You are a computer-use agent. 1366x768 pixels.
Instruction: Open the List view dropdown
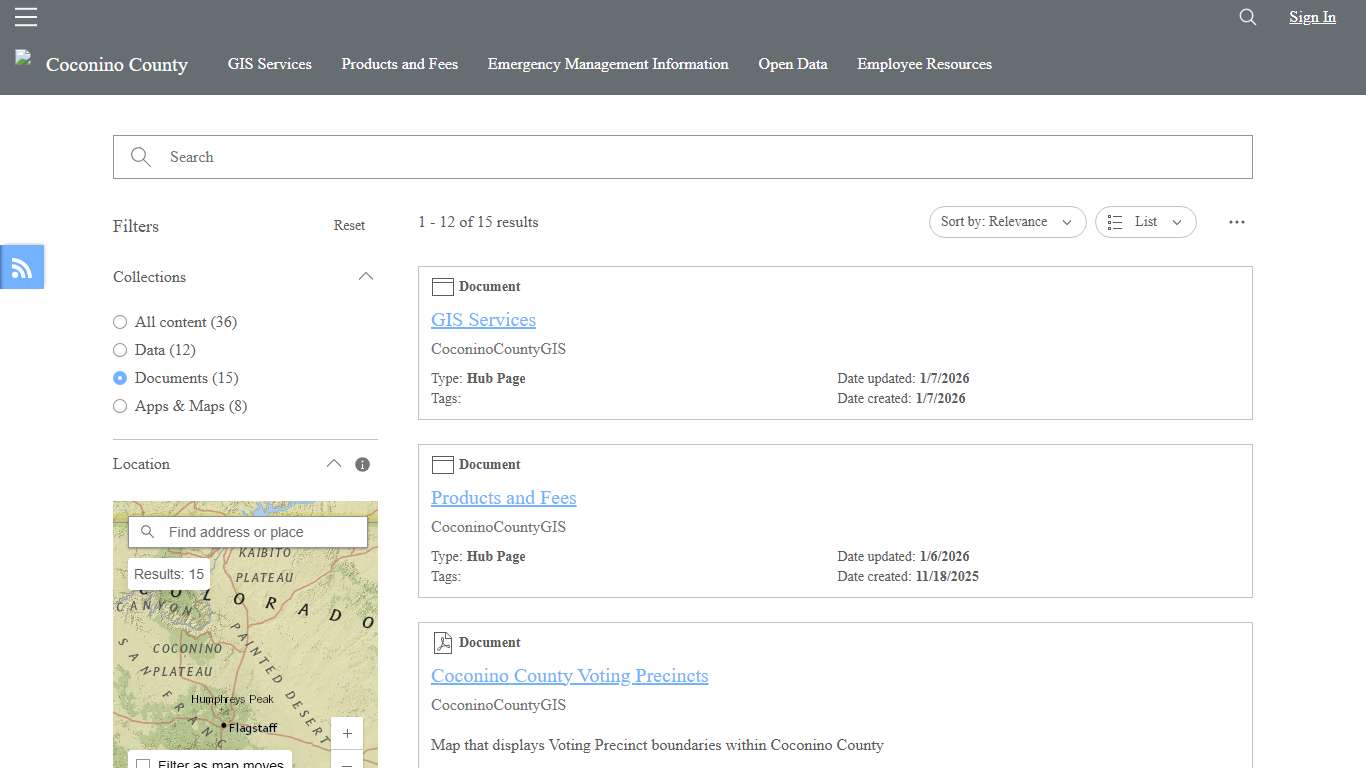[1145, 222]
